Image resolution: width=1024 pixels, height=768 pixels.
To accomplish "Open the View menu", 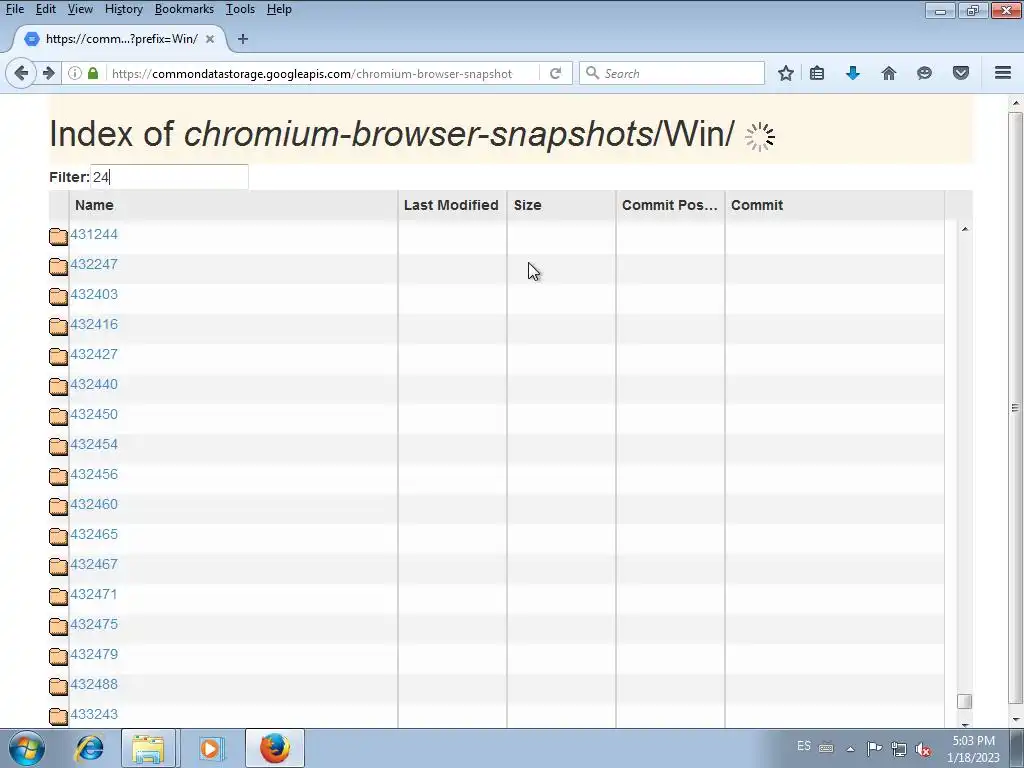I will click(80, 9).
